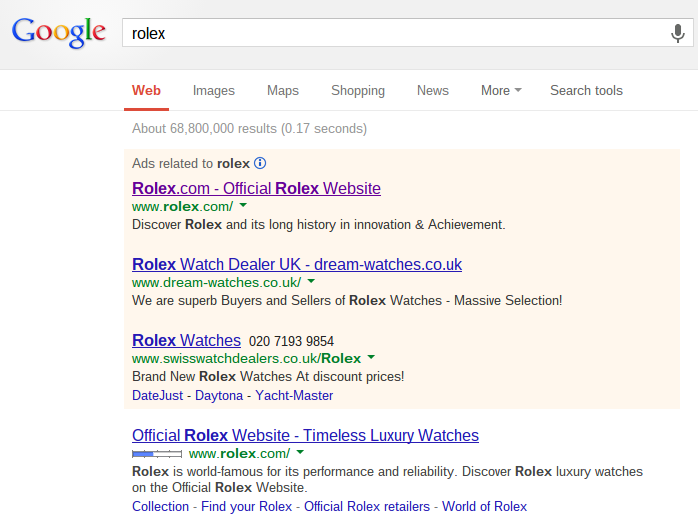Open the Maps tab
This screenshot has width=698, height=523.
[x=283, y=90]
